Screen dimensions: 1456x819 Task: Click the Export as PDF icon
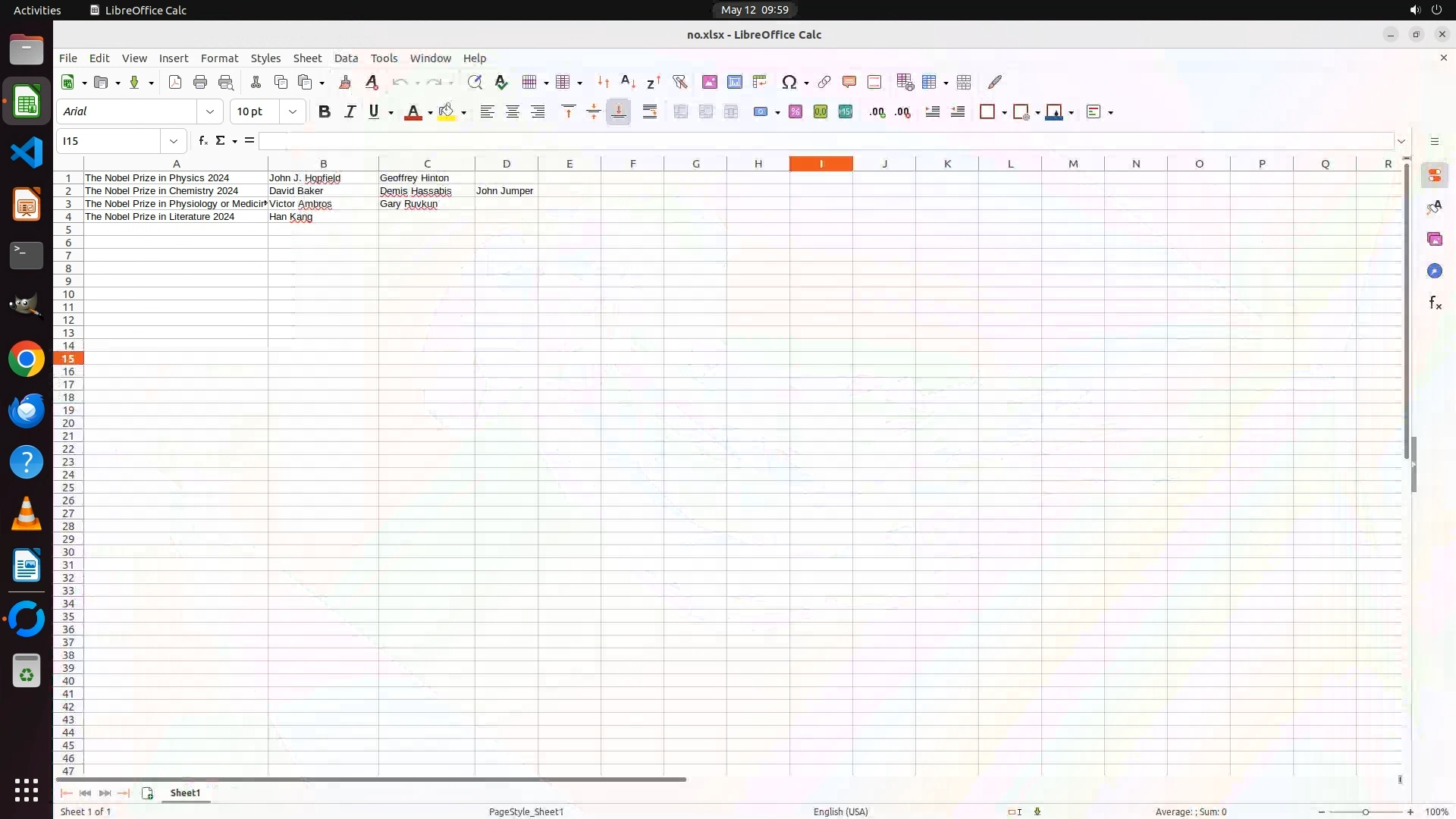coord(175,82)
